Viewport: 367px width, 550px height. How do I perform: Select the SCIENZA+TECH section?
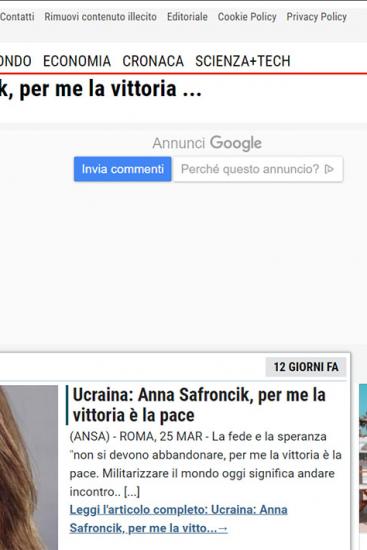click(243, 61)
